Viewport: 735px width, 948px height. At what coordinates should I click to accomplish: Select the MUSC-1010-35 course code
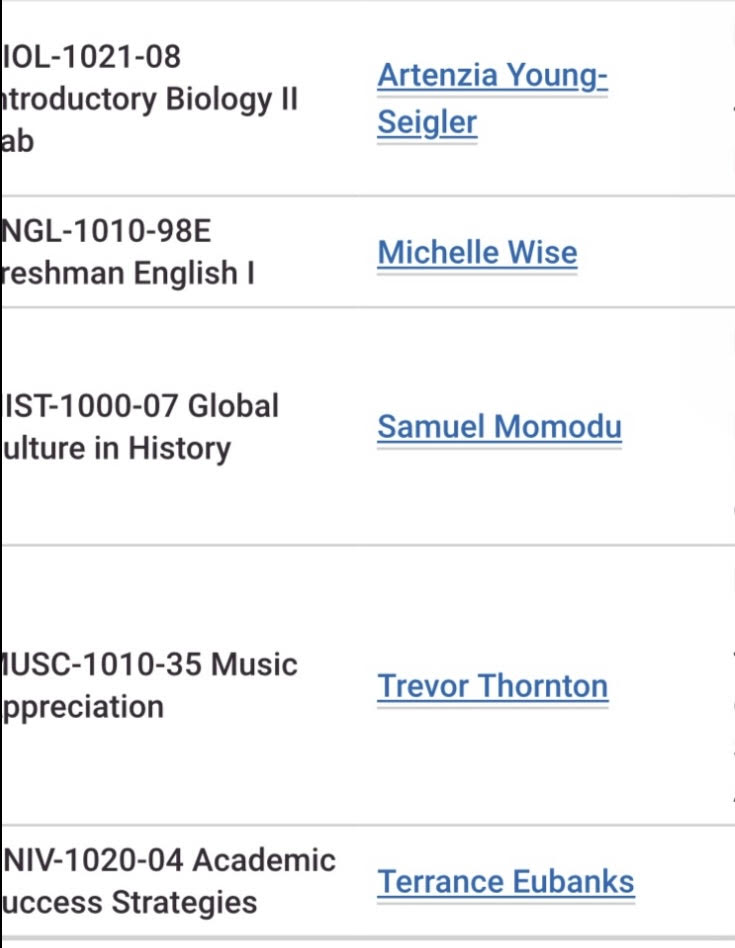pyautogui.click(x=102, y=664)
